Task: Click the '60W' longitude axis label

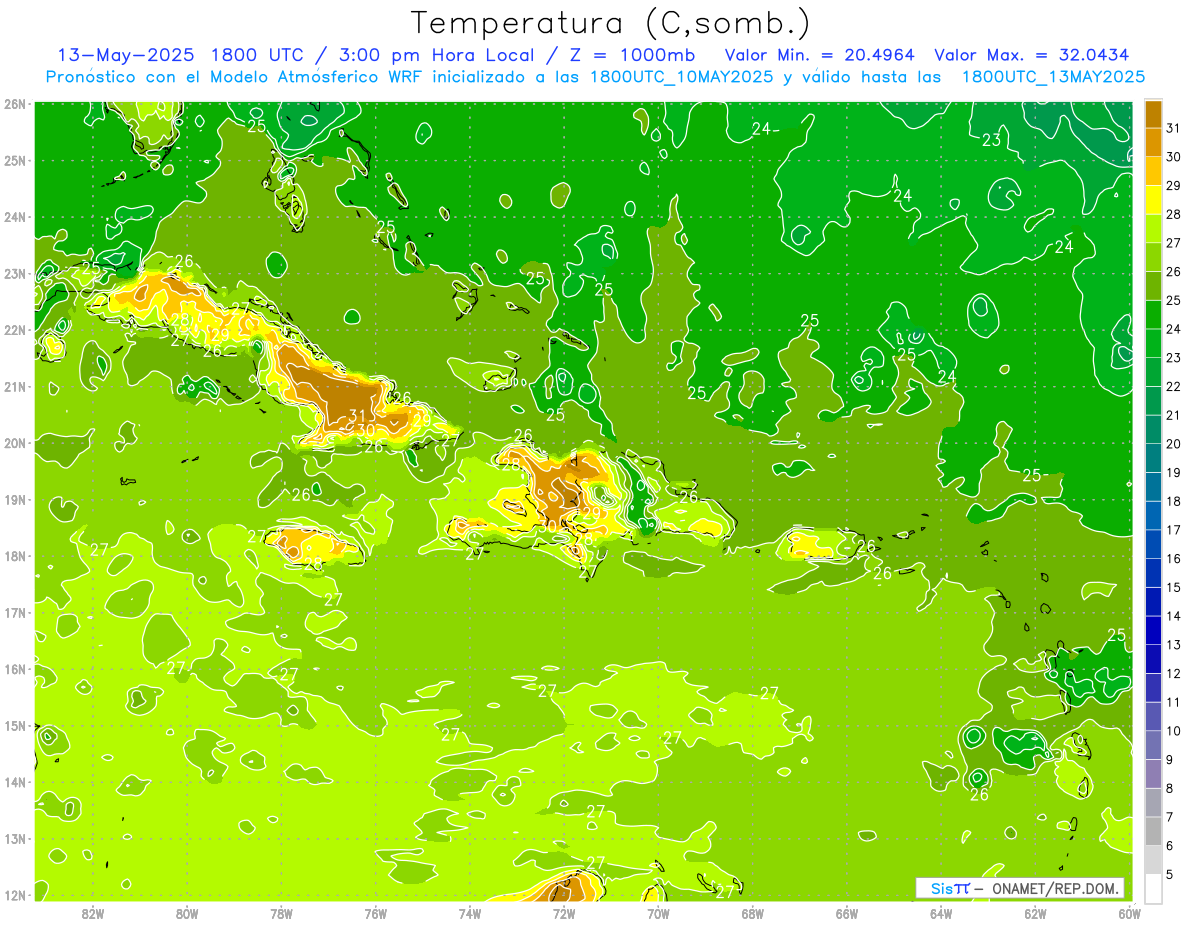Action: pos(1129,913)
